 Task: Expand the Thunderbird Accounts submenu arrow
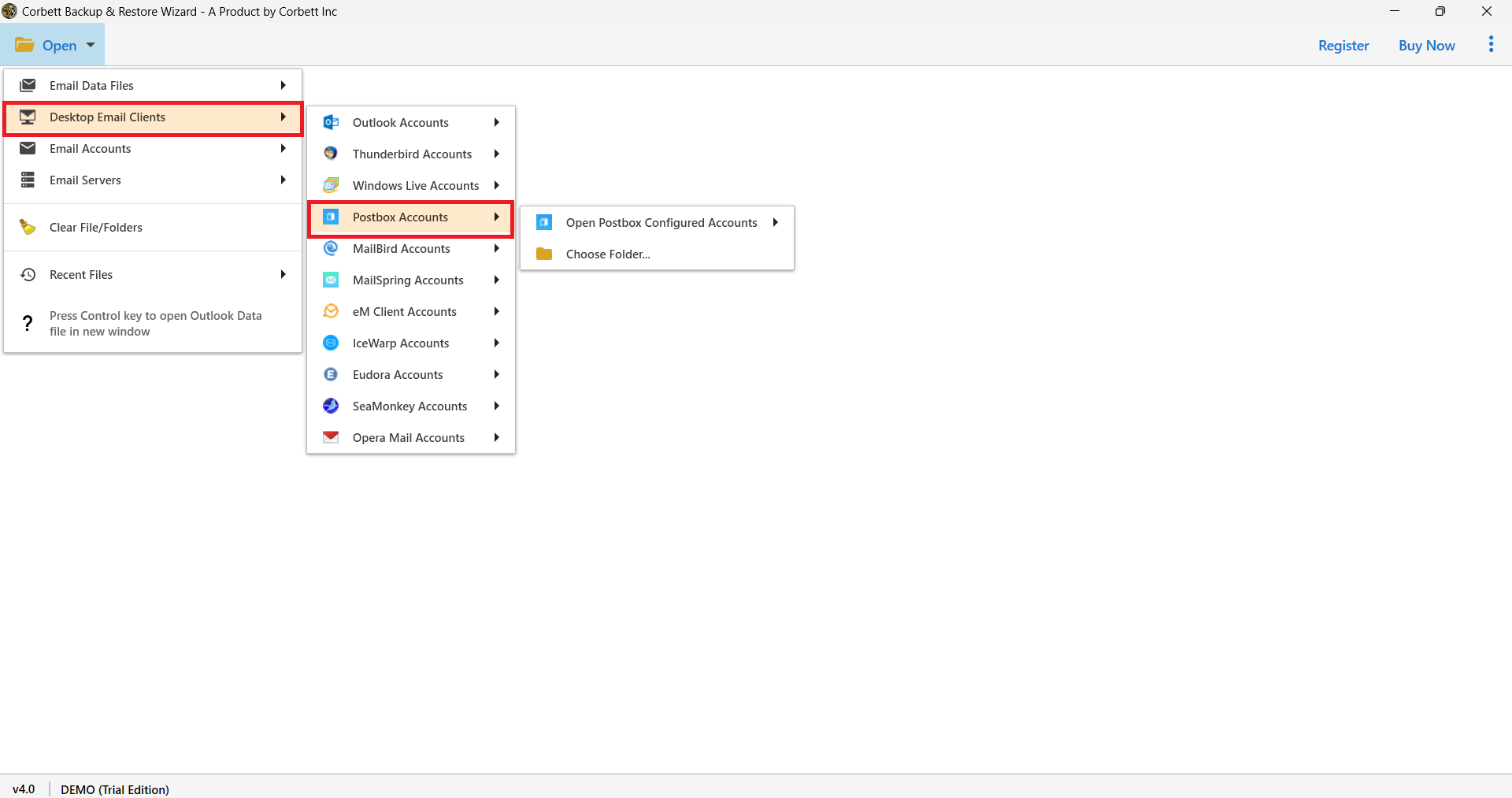[x=497, y=154]
